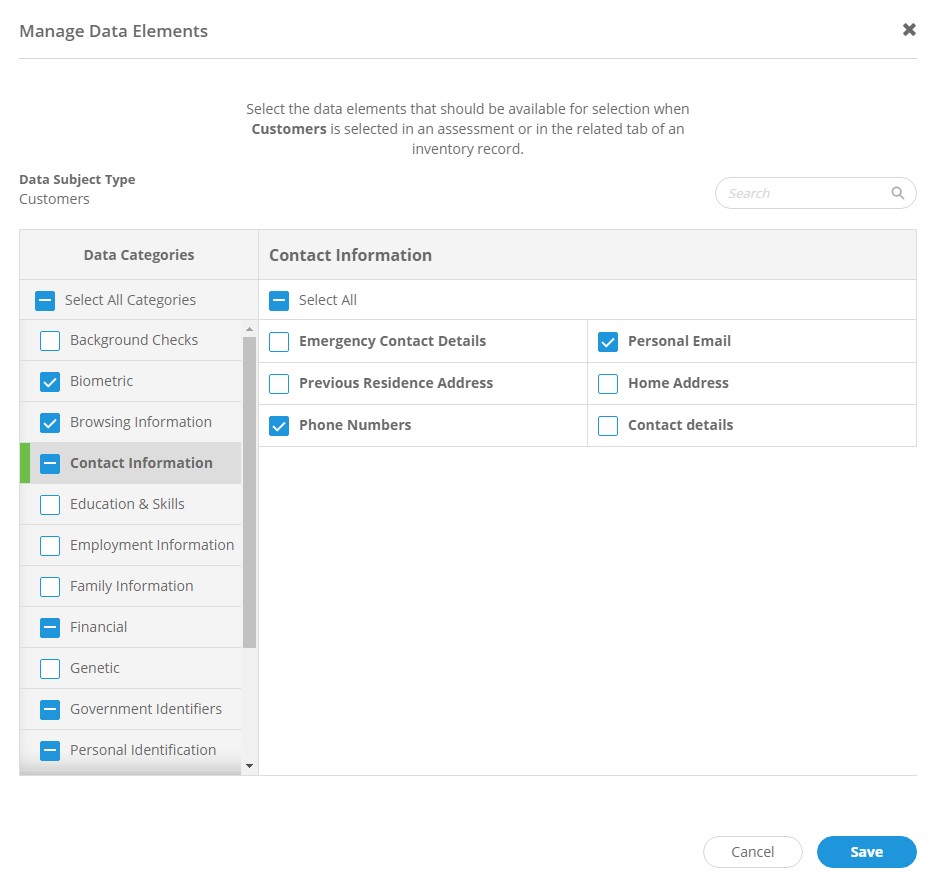
Task: Uncheck Personal Email
Action: (609, 341)
